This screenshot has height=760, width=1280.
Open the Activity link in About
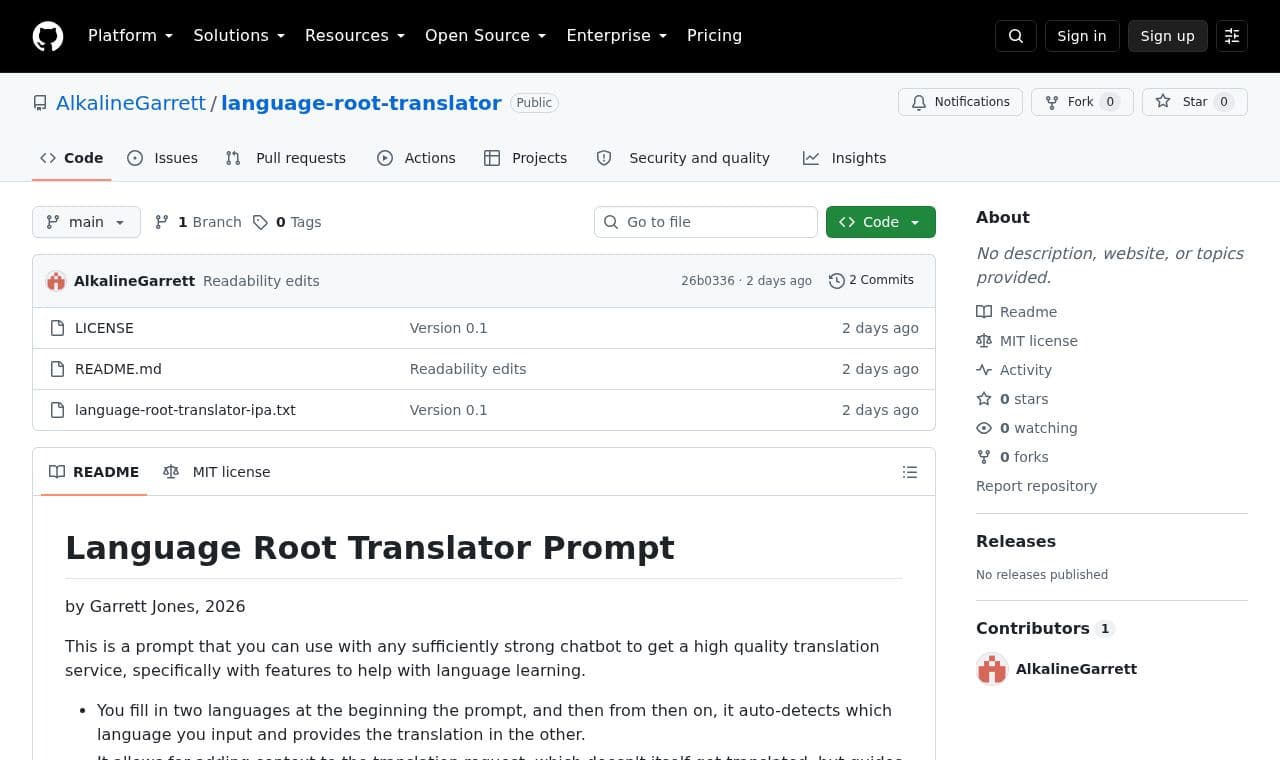1014,370
